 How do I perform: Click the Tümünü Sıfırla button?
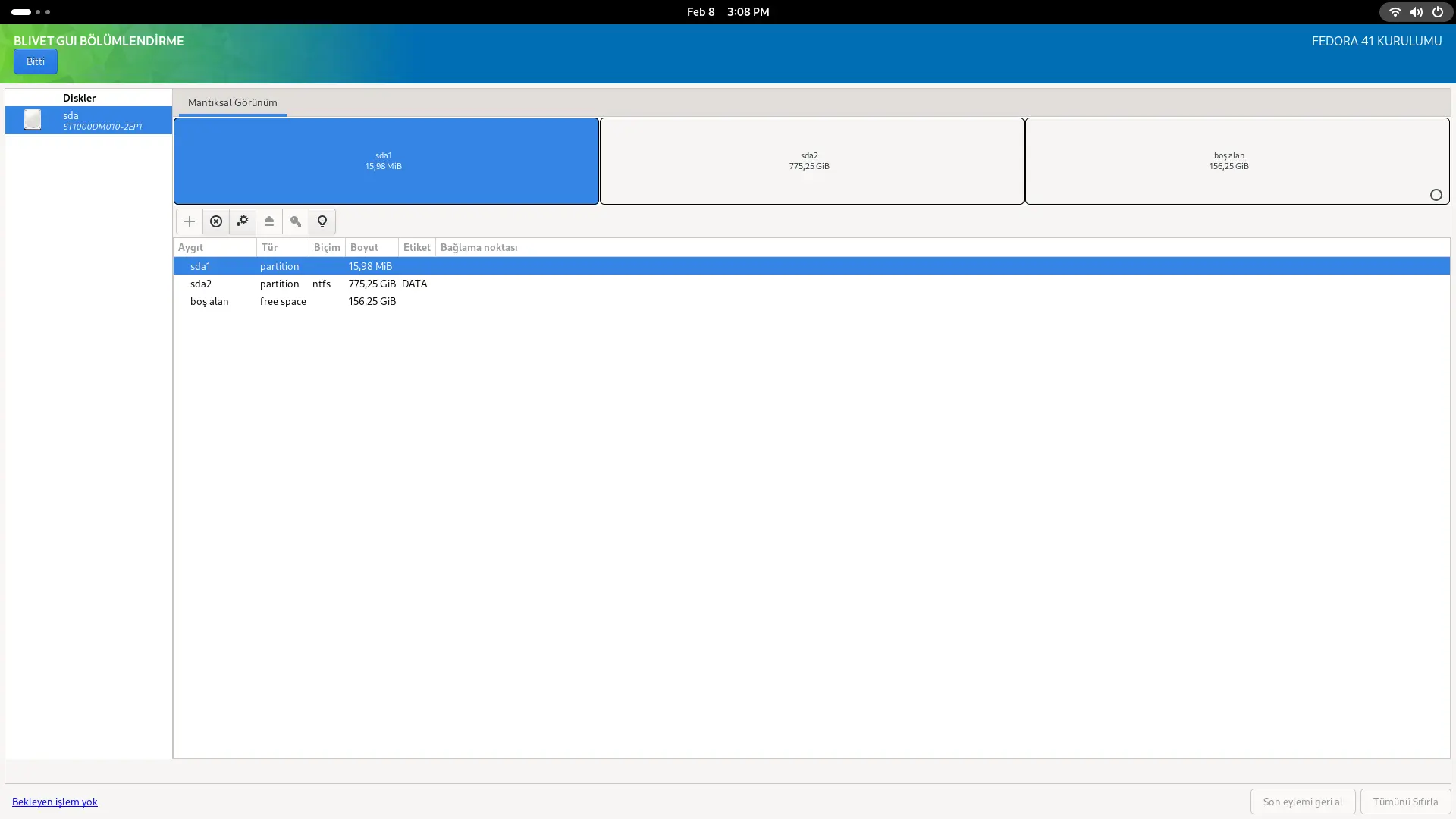pos(1405,802)
